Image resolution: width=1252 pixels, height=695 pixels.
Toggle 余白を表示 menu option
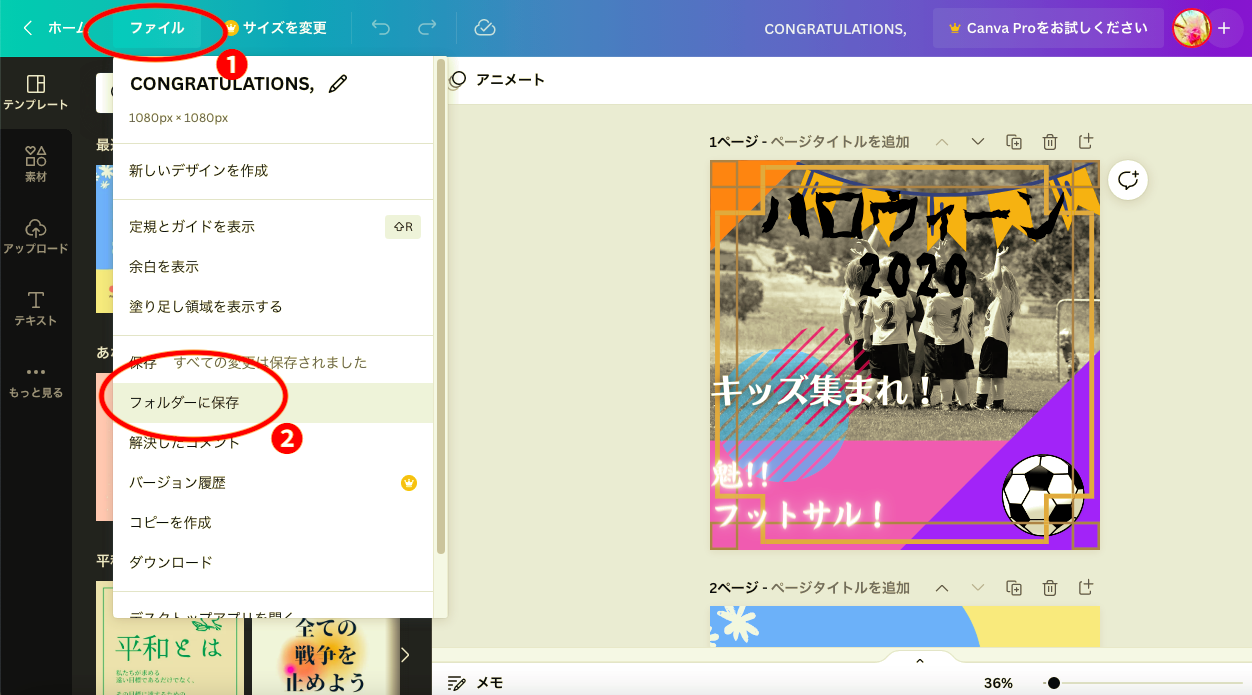[x=164, y=267]
